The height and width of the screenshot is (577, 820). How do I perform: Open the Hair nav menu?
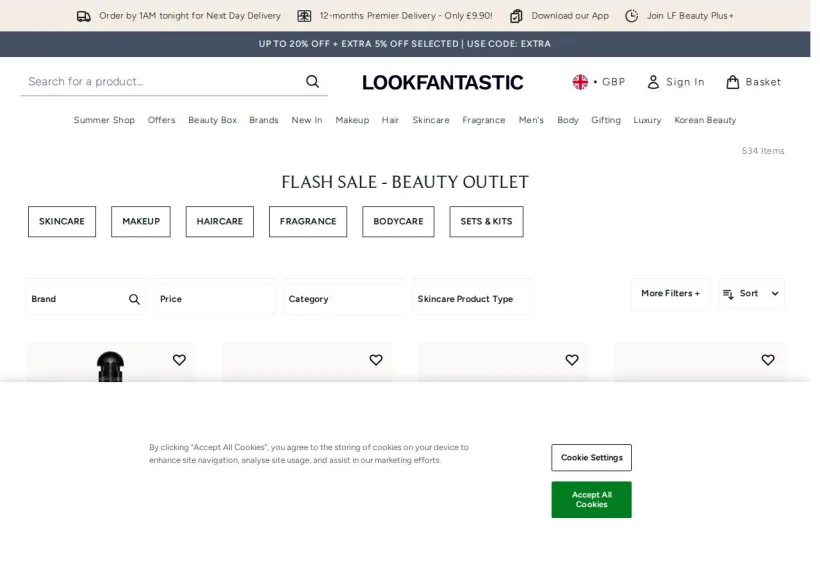[390, 120]
